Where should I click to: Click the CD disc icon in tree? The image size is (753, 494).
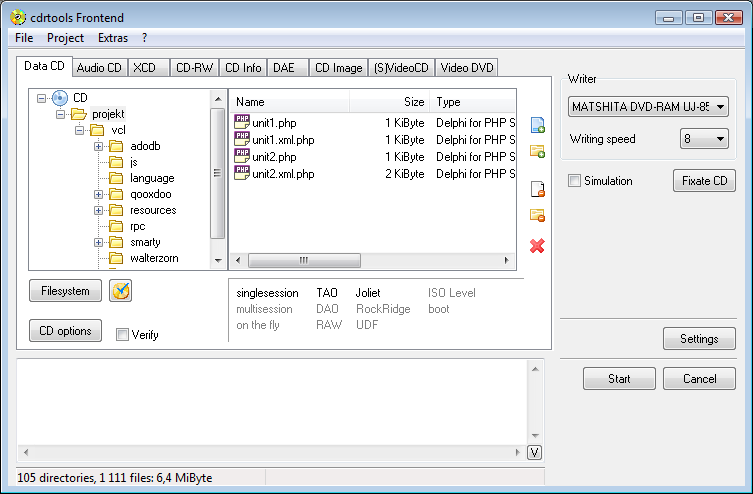pos(59,98)
